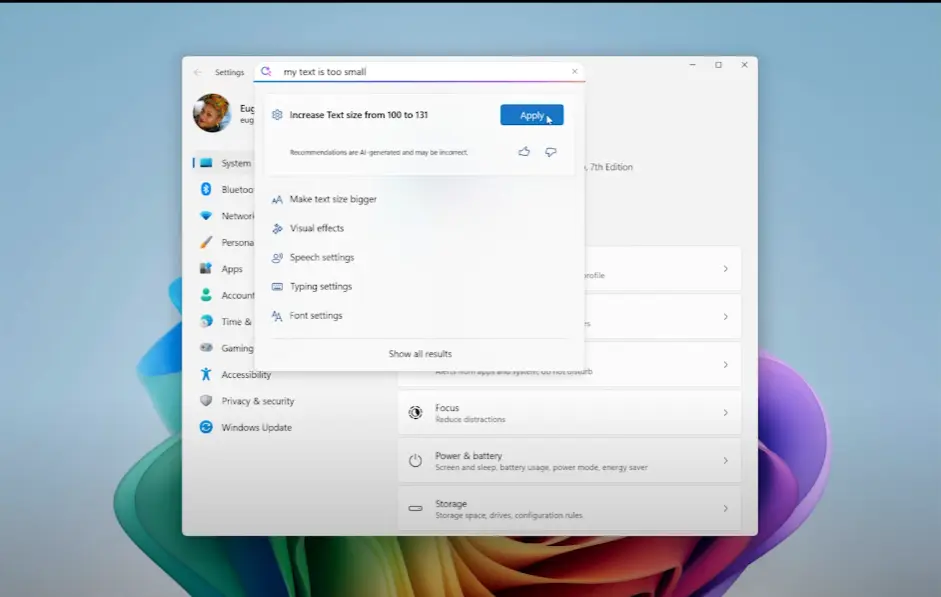Click the Accessibility figure icon
The width and height of the screenshot is (941, 597).
point(206,374)
